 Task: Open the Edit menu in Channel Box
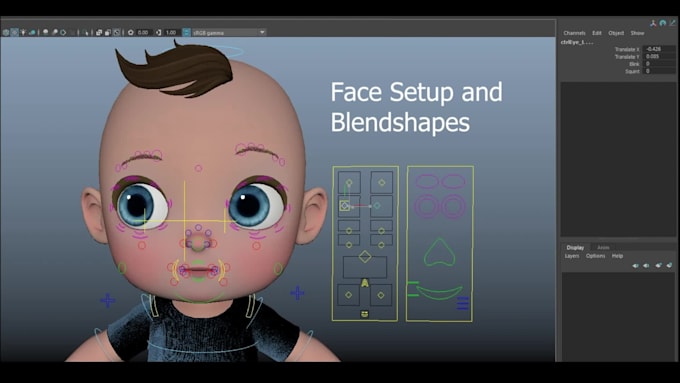[x=597, y=33]
